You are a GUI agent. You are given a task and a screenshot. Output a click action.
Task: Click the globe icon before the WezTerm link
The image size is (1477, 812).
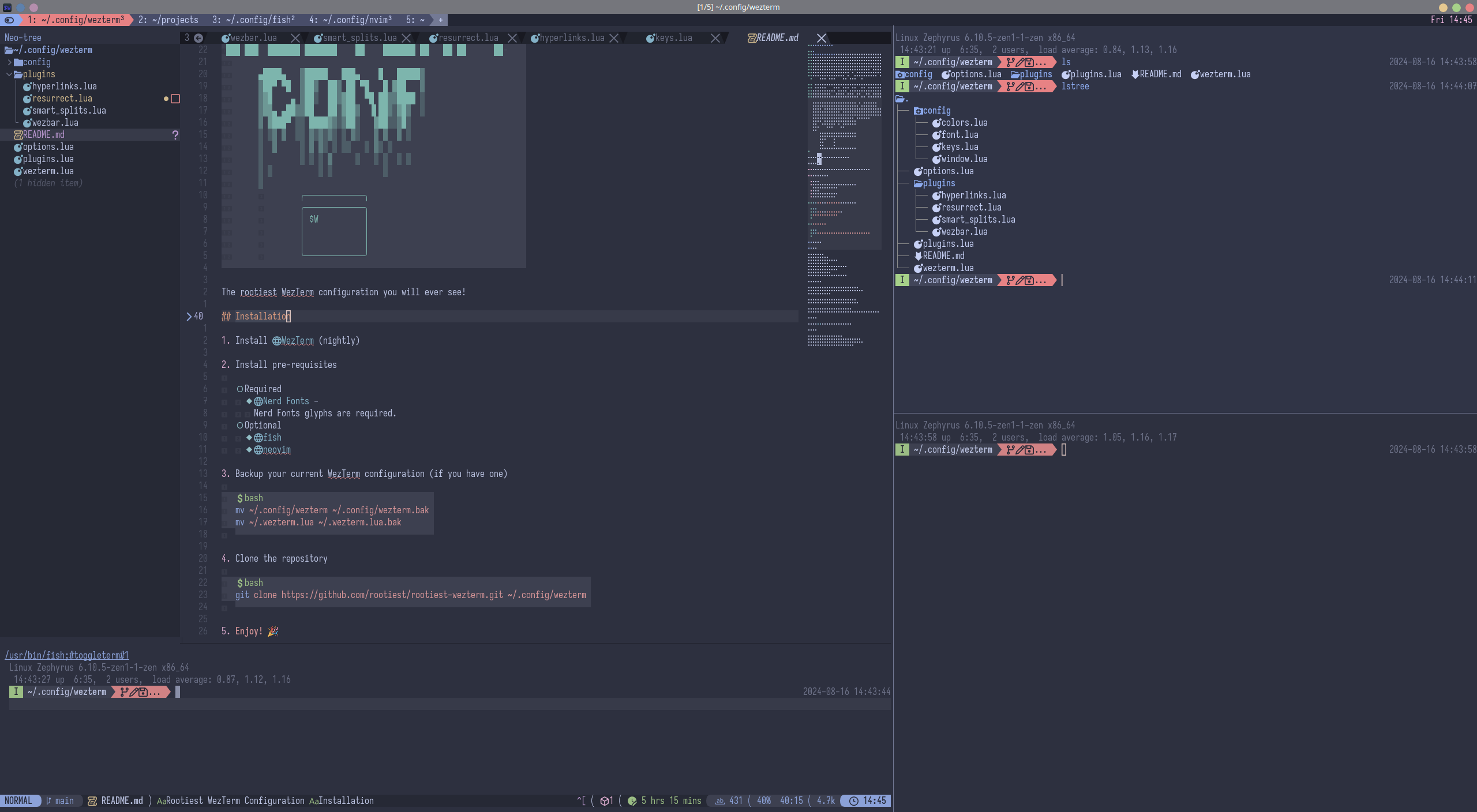(277, 341)
